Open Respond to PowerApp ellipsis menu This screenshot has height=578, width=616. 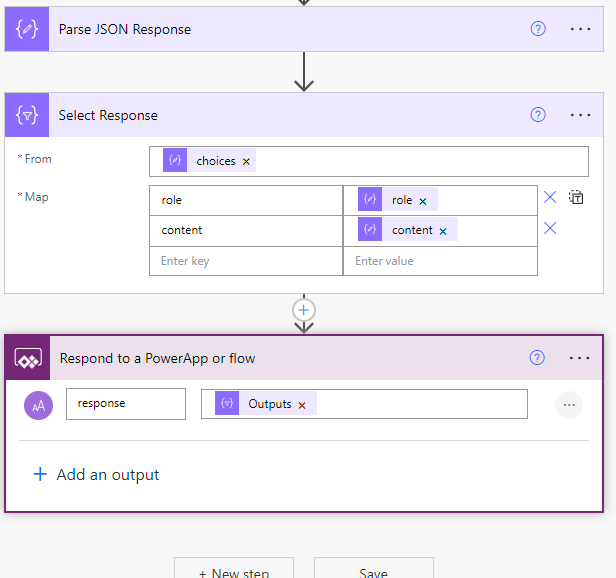(579, 358)
